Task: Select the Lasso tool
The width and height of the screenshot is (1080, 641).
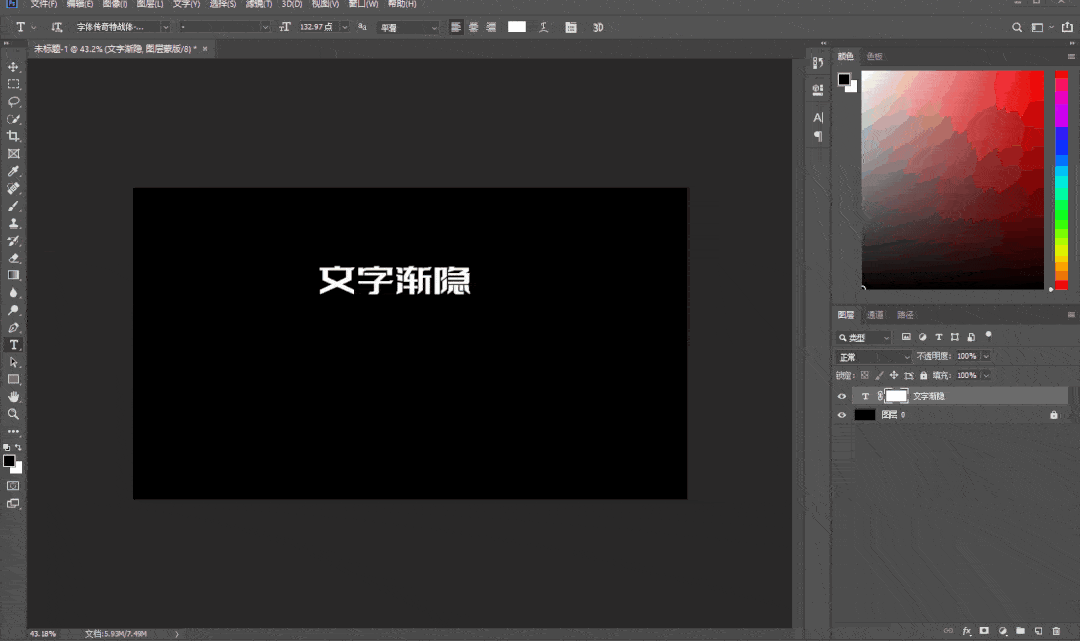Action: (x=14, y=102)
